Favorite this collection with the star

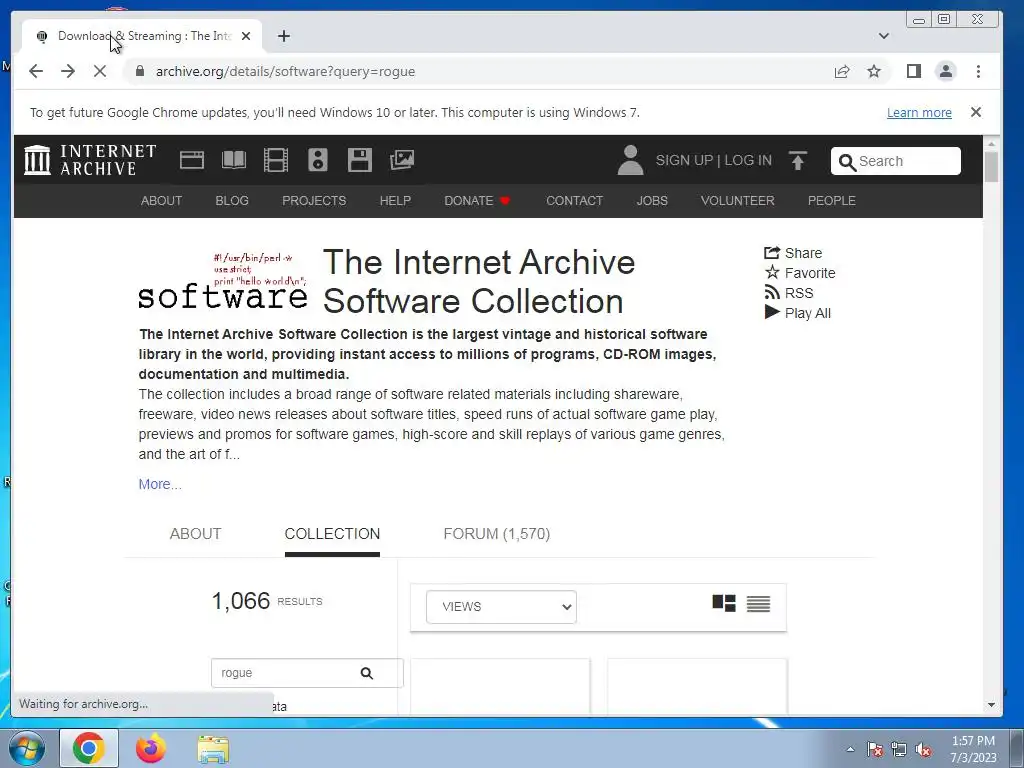[799, 273]
